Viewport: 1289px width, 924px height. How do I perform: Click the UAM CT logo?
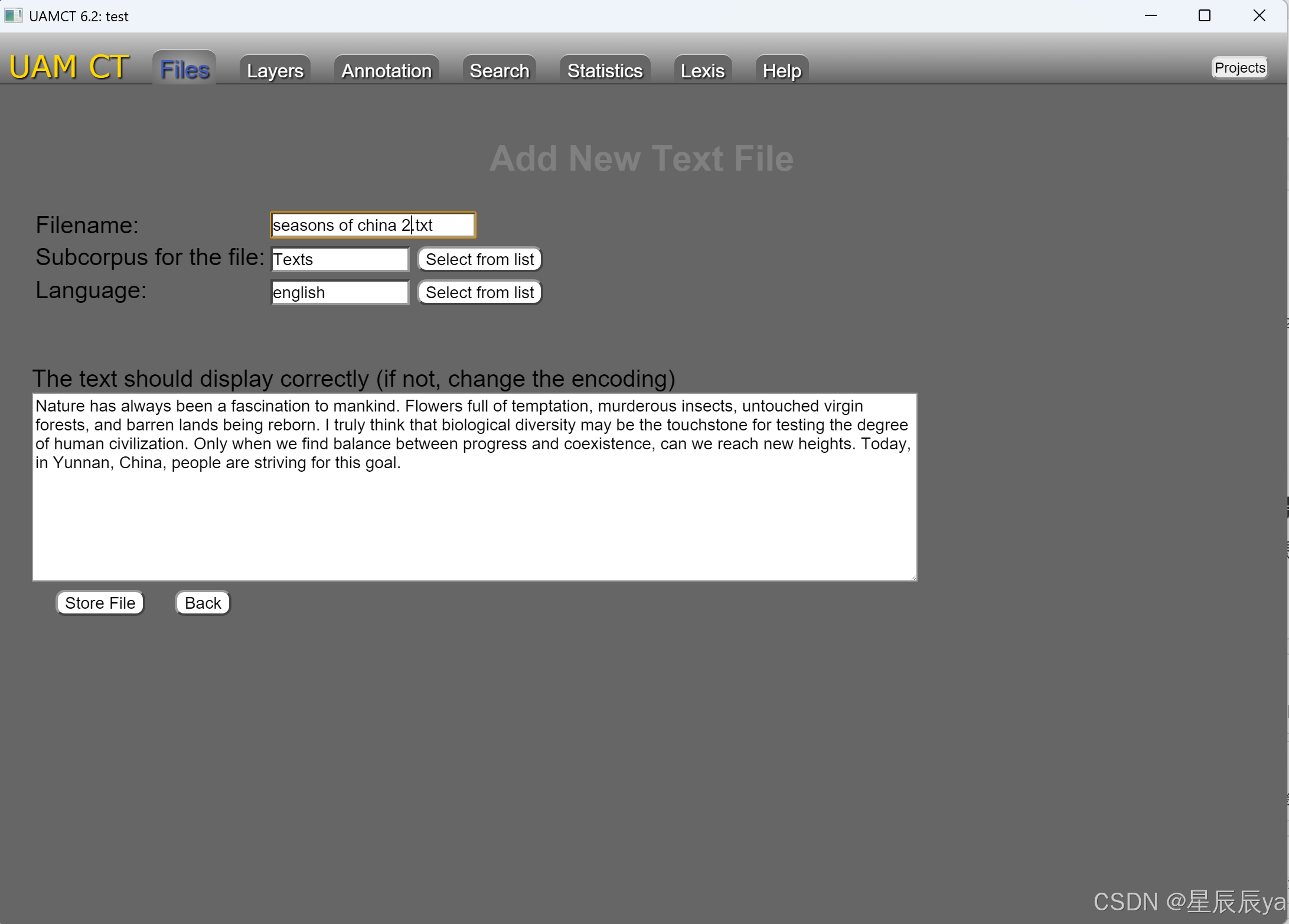68,66
